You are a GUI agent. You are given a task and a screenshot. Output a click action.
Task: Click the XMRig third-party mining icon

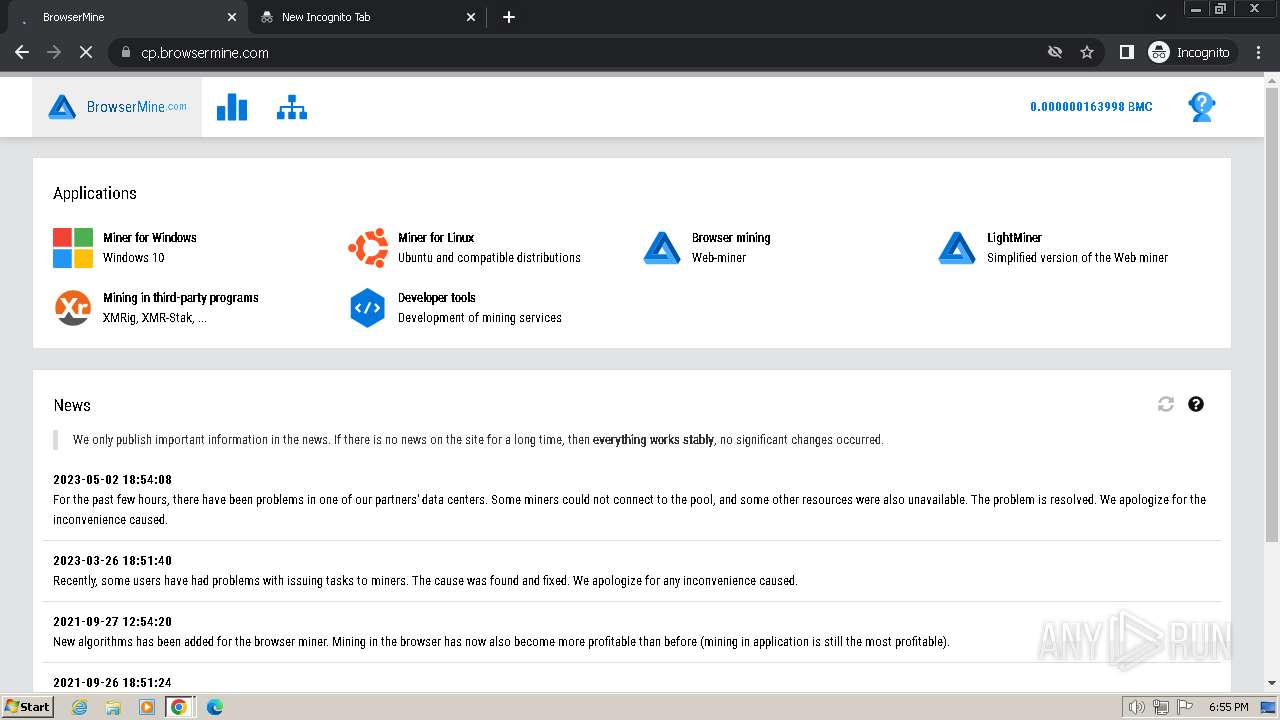click(73, 308)
